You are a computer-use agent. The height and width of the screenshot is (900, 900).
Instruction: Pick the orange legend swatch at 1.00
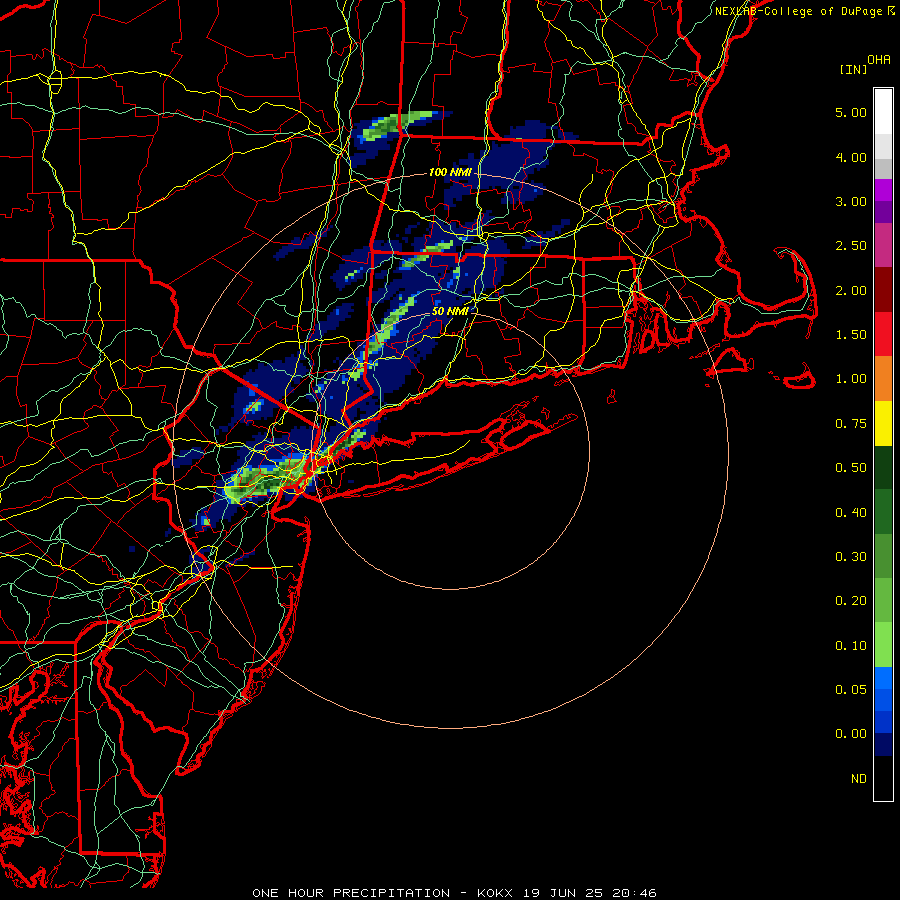pyautogui.click(x=883, y=379)
